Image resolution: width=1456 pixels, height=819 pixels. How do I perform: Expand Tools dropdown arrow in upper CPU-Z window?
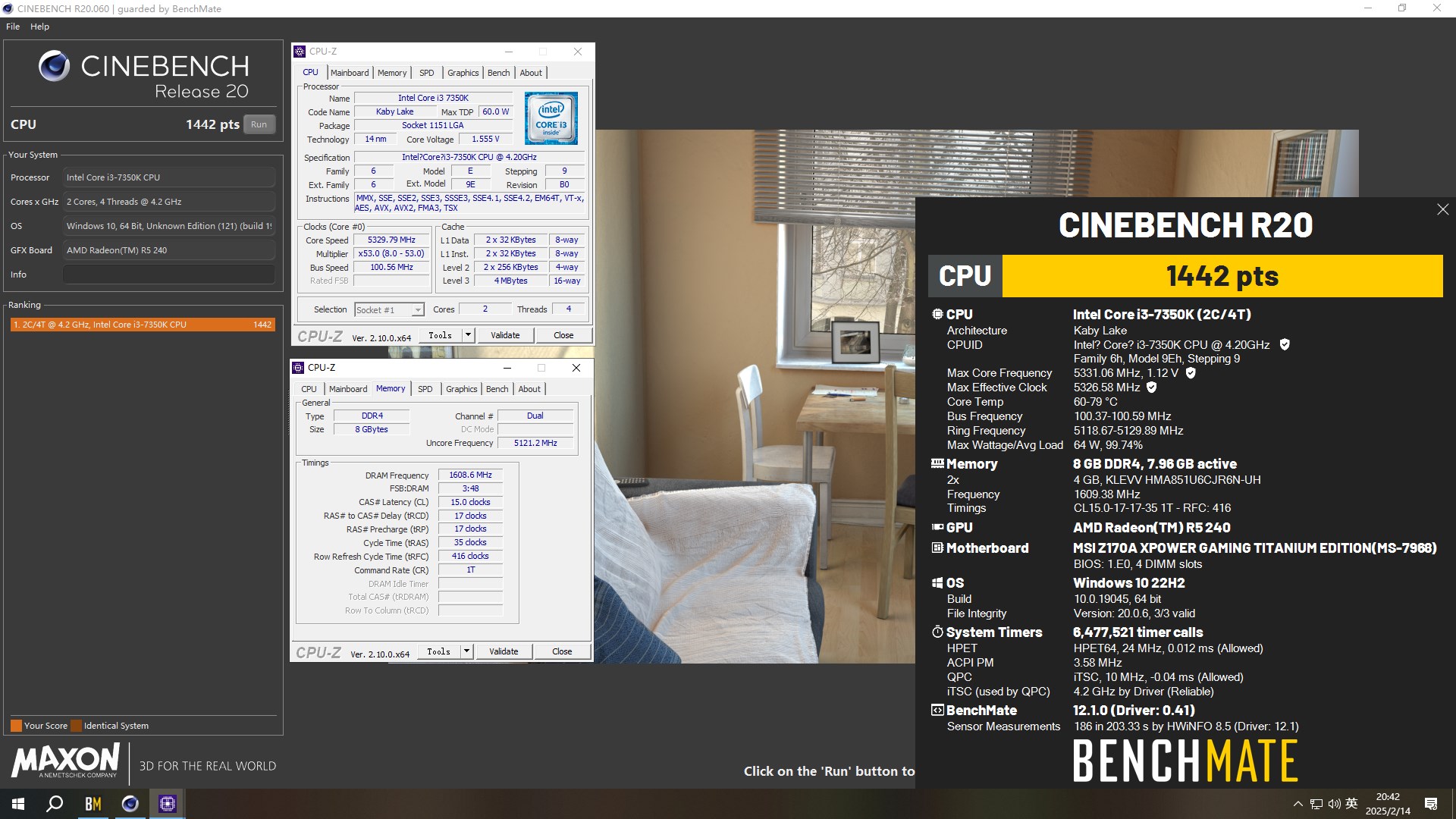pyautogui.click(x=468, y=335)
